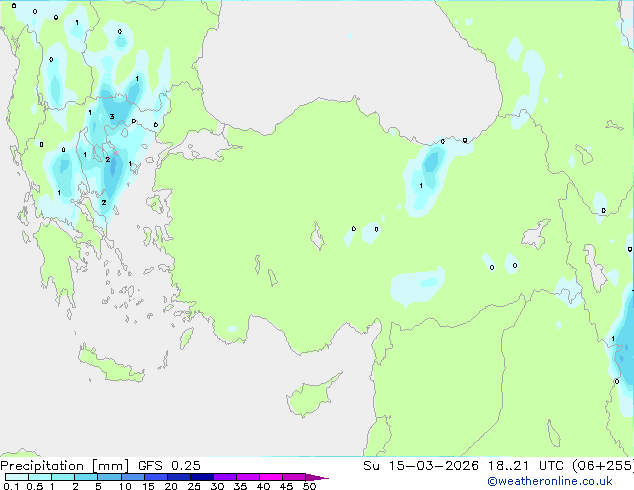Click the '(06+255)' forecast run text
The height and width of the screenshot is (490, 634).
(603, 466)
